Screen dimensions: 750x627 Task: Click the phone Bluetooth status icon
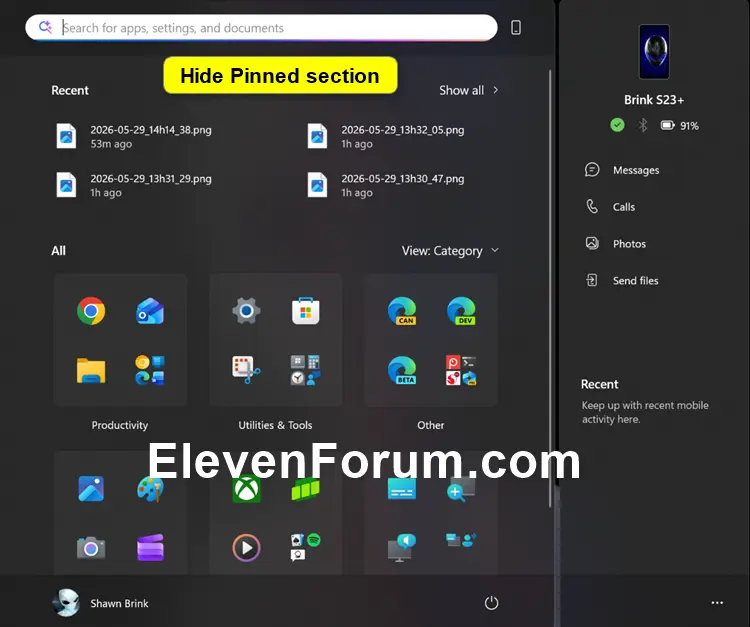coord(642,125)
